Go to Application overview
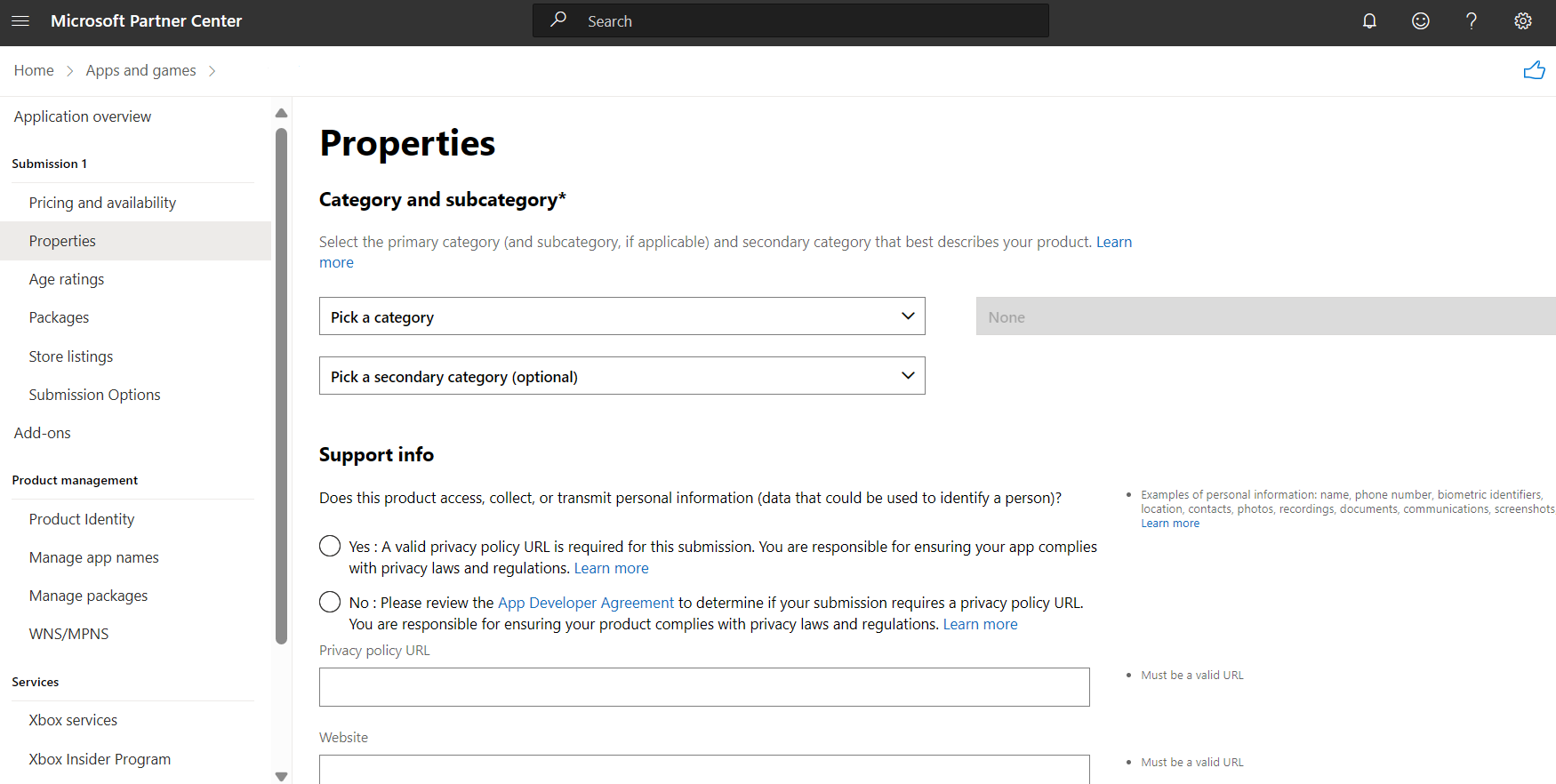Image resolution: width=1556 pixels, height=784 pixels. click(83, 116)
